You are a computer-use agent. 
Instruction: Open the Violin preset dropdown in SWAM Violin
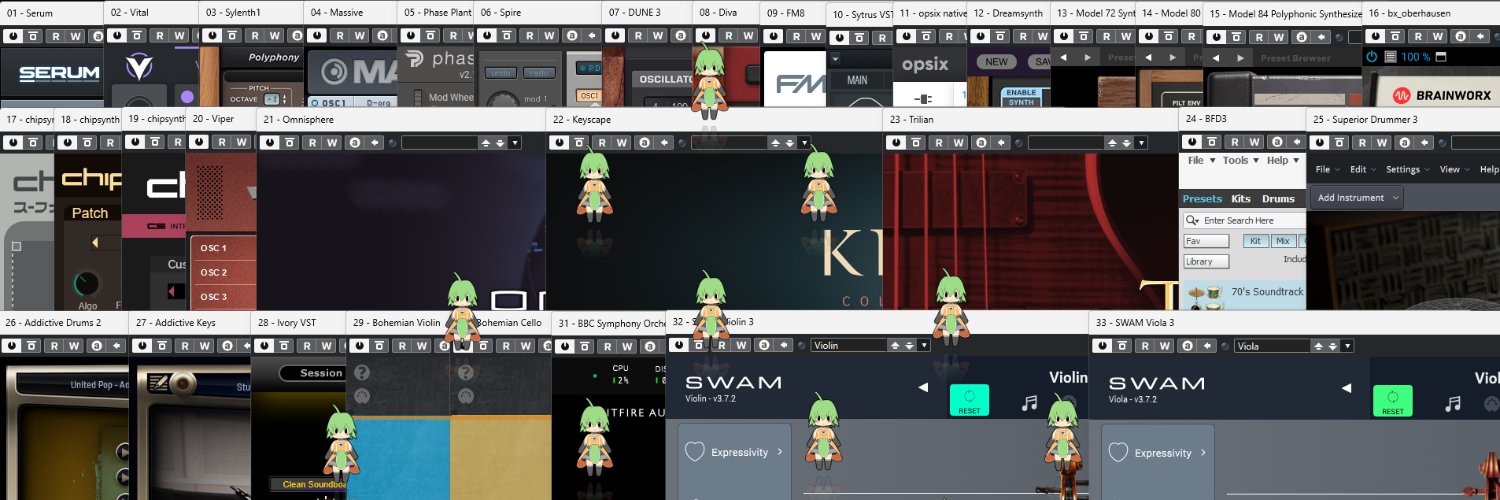pyautogui.click(x=924, y=345)
